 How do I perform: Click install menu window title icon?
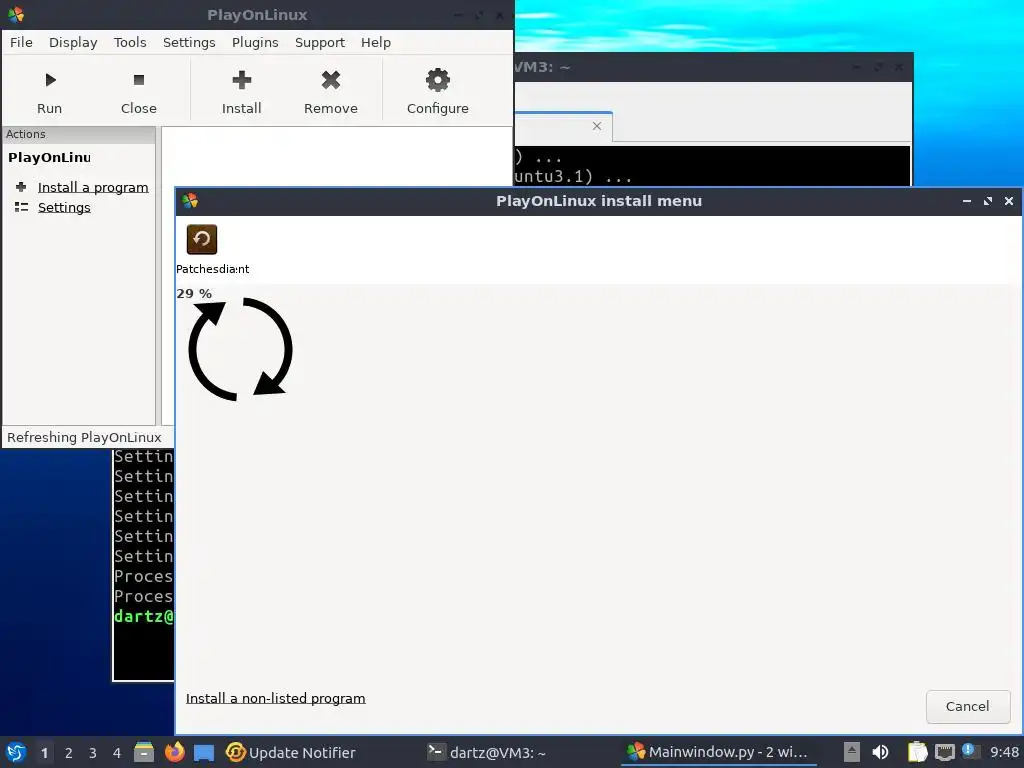(x=190, y=200)
